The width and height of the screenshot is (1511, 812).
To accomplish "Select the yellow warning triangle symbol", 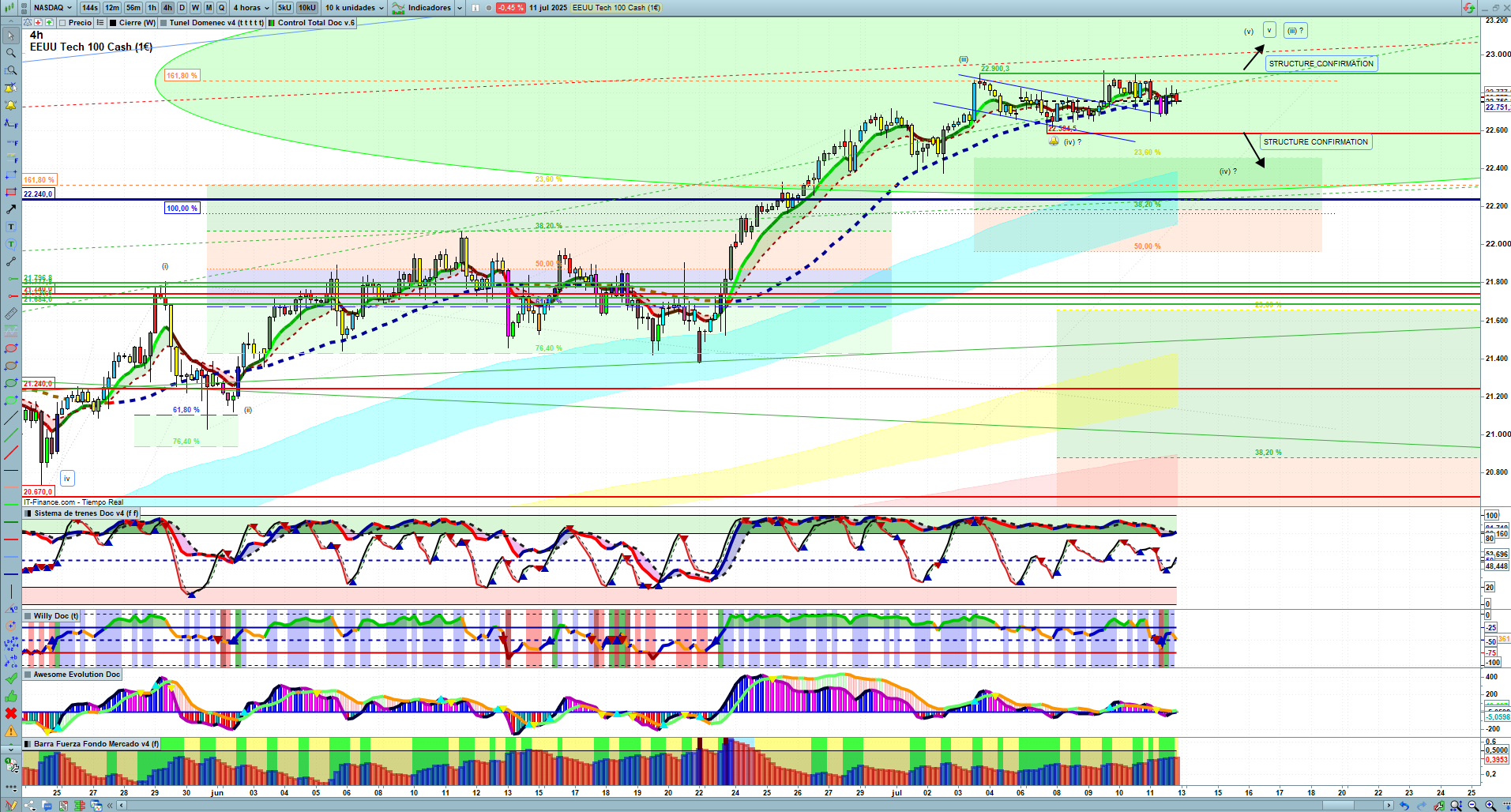I will pyautogui.click(x=10, y=731).
